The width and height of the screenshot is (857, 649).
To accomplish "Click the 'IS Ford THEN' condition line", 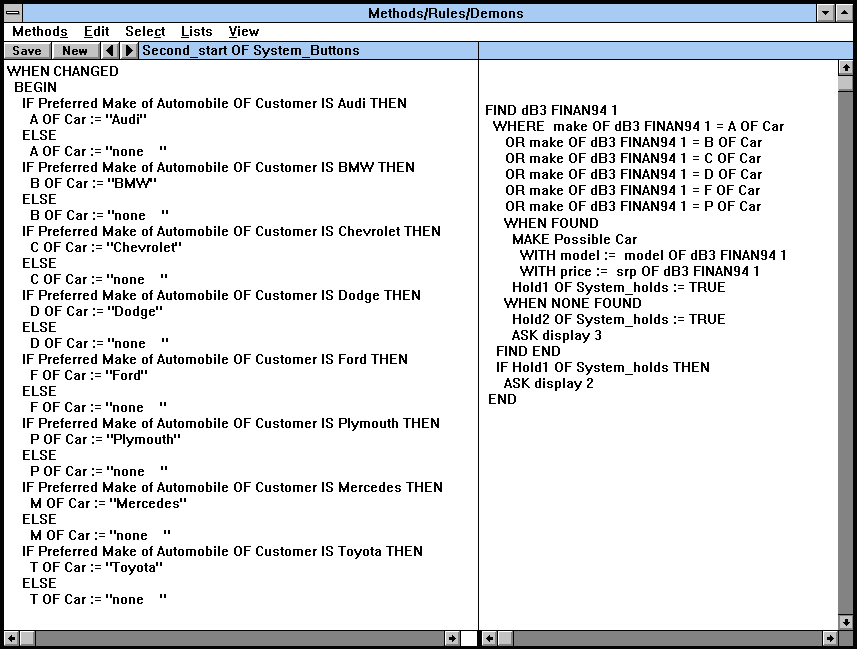I will [215, 359].
